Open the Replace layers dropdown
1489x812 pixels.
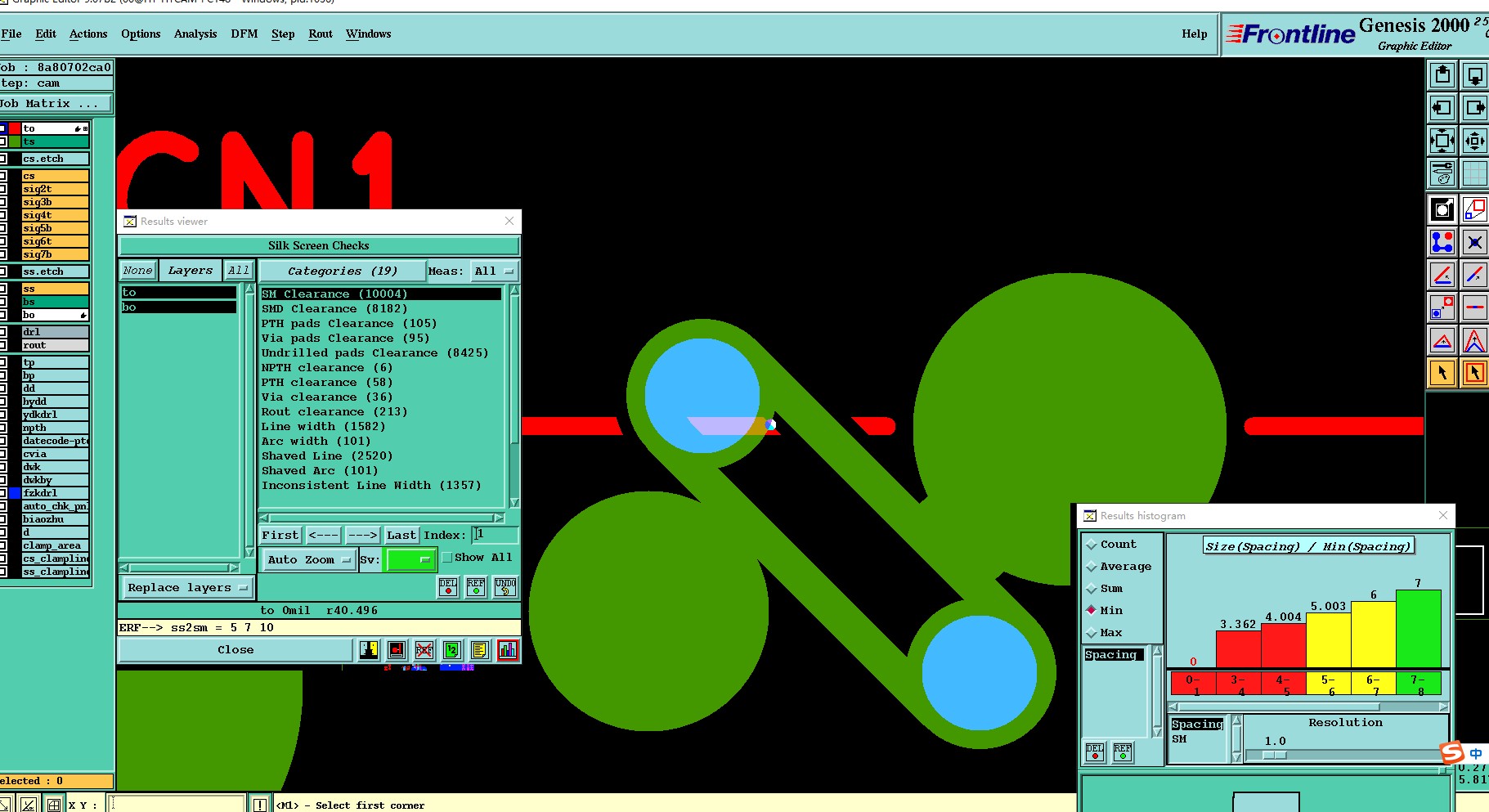pyautogui.click(x=187, y=588)
